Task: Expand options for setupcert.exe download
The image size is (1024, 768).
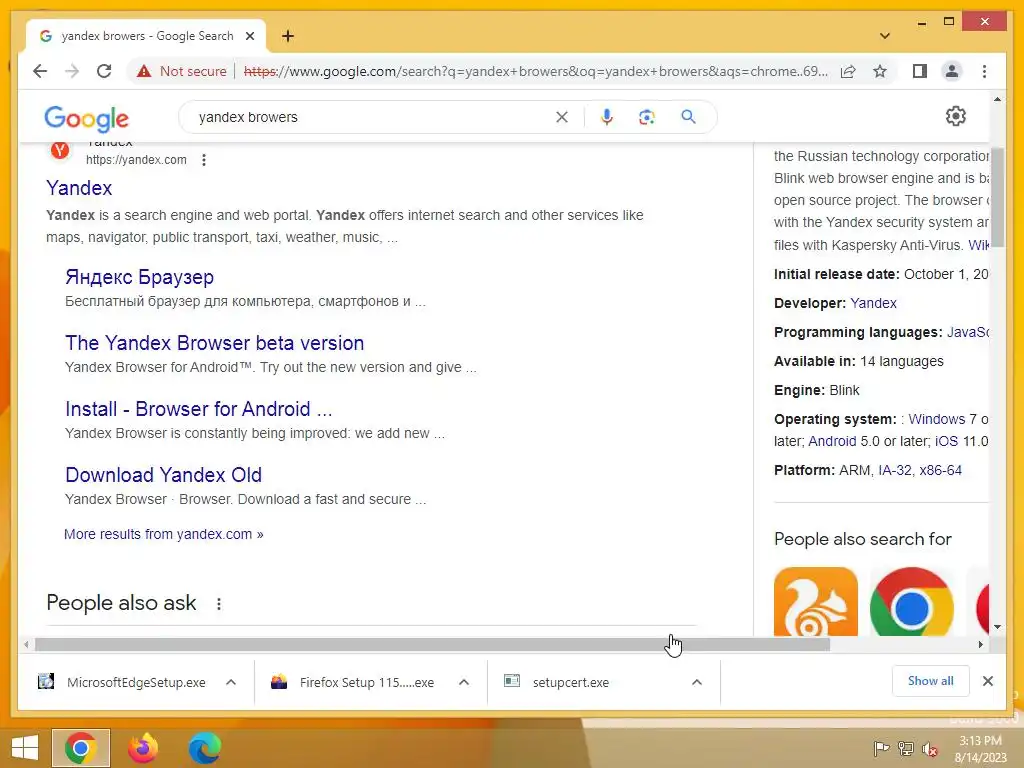Action: click(697, 682)
